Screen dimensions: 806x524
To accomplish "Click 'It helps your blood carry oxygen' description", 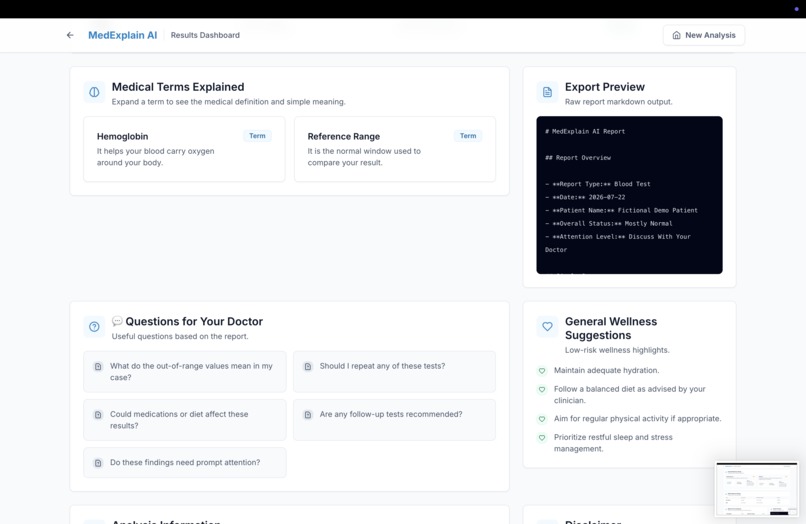I will pos(155,157).
